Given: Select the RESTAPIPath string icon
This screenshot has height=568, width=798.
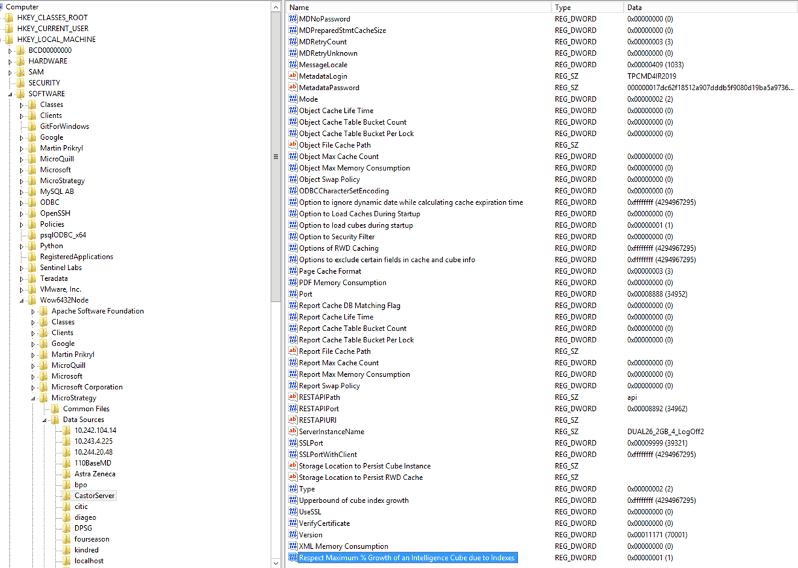Looking at the screenshot, I should click(292, 397).
